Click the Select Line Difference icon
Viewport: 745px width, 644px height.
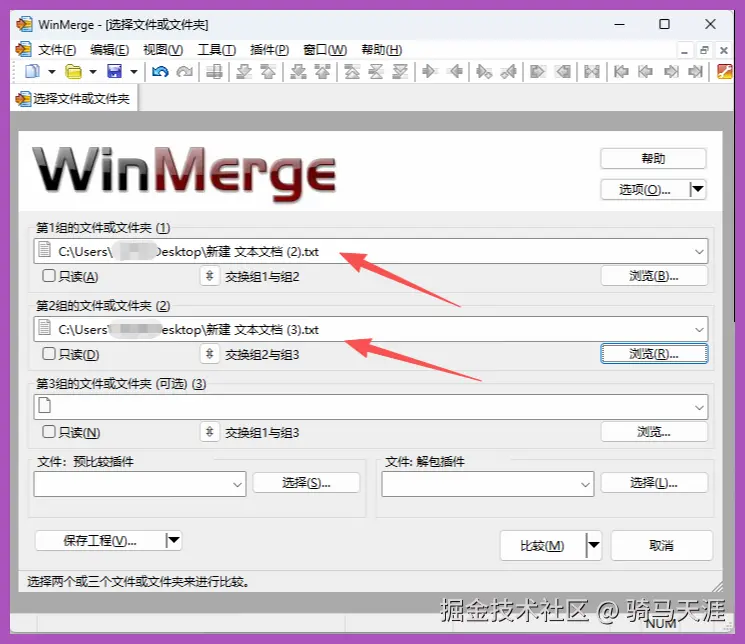coord(214,72)
